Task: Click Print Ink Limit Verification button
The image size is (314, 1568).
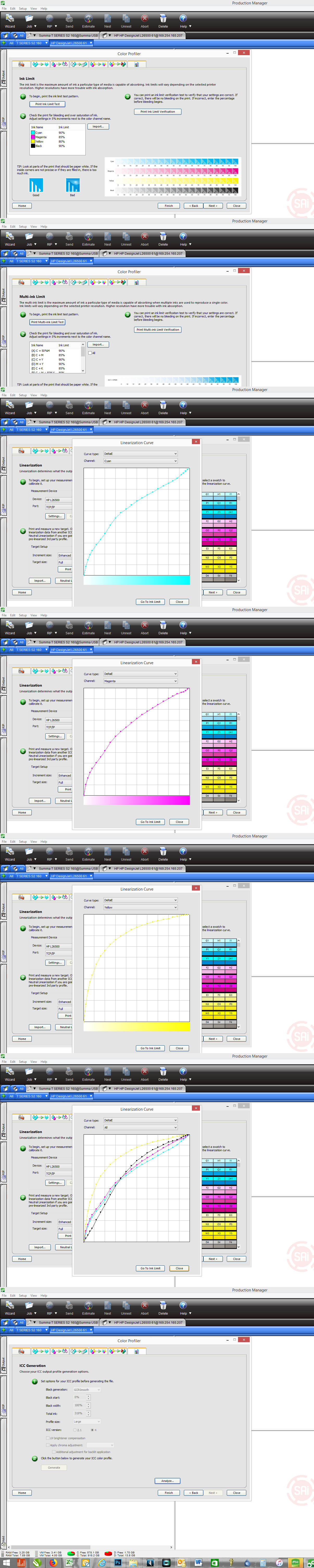Action: click(157, 111)
